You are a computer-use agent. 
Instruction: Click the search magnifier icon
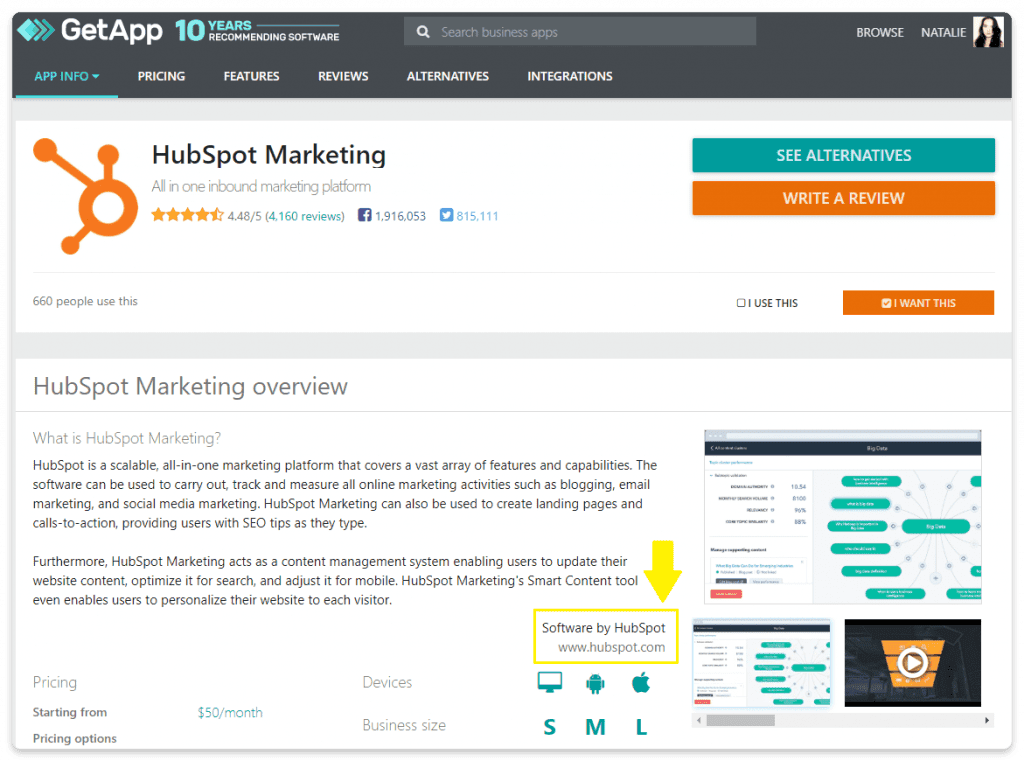[423, 32]
